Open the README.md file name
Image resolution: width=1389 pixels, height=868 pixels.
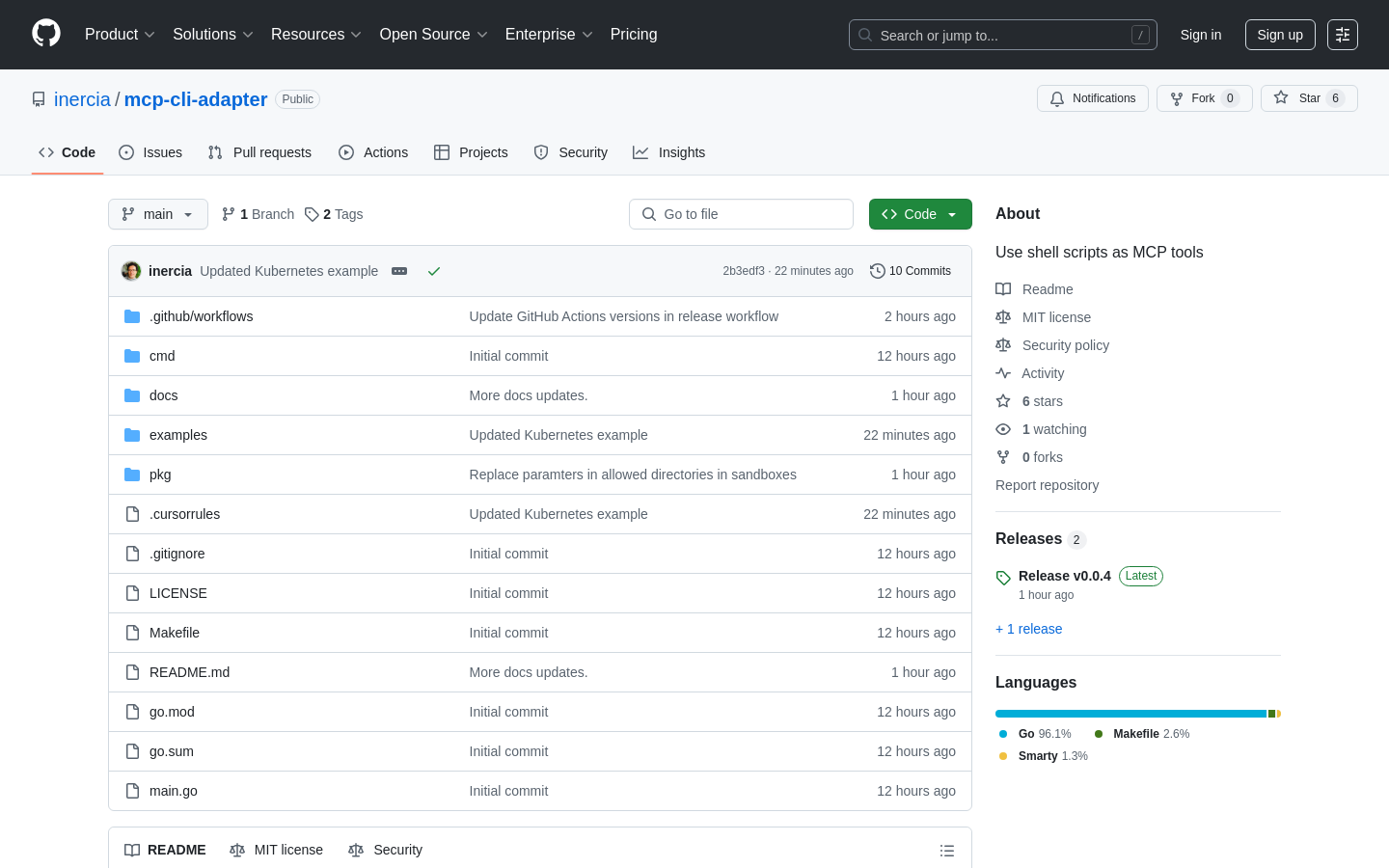189,672
